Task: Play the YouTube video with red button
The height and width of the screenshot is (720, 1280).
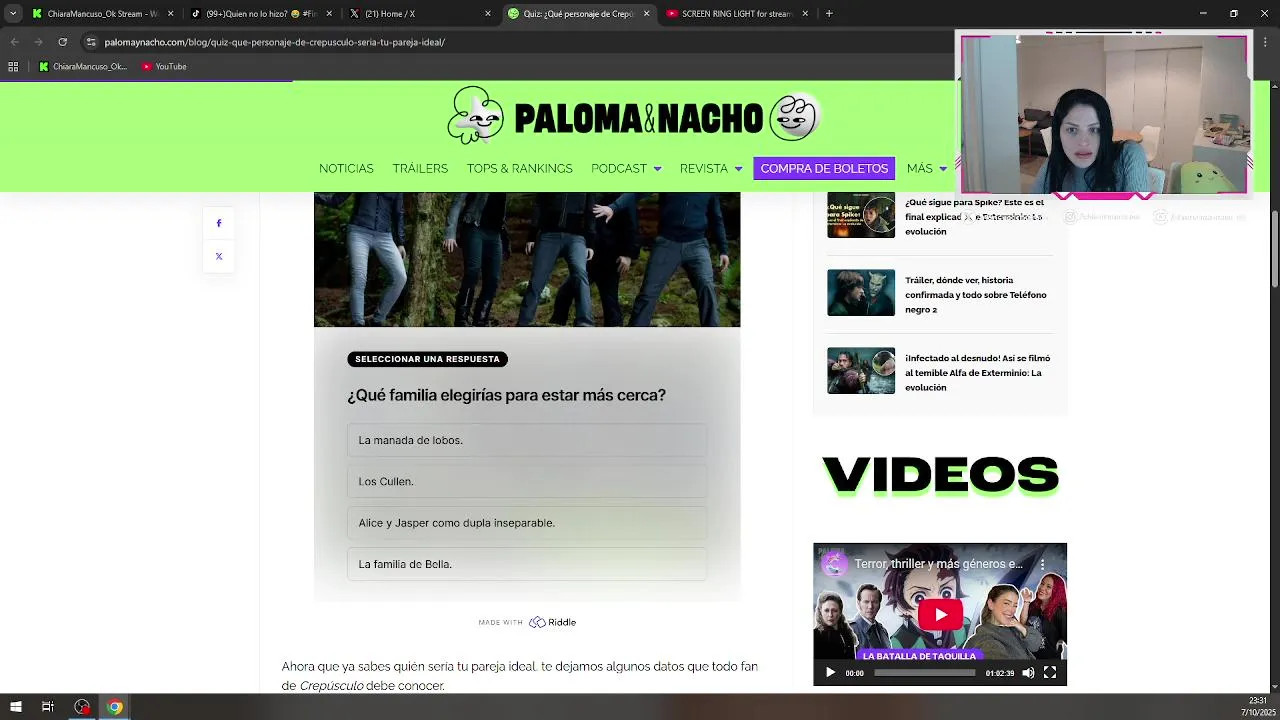Action: coord(940,614)
